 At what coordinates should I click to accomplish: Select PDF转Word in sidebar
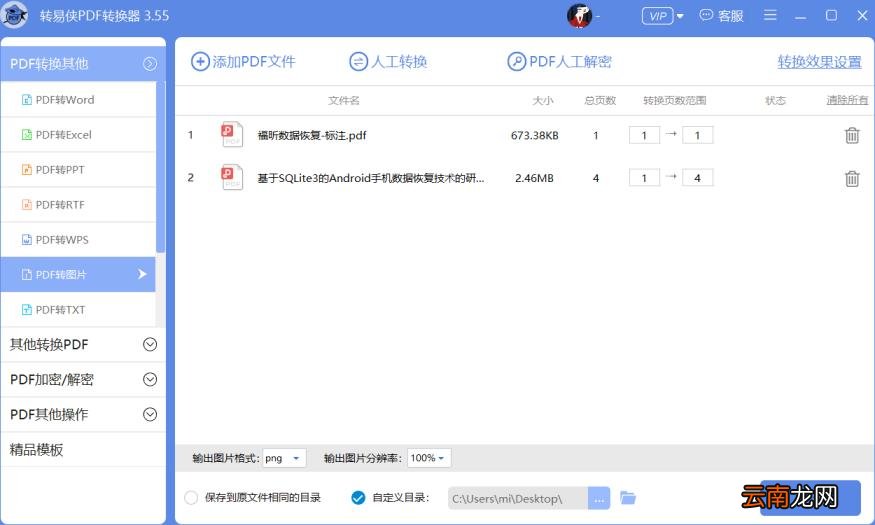pyautogui.click(x=78, y=100)
